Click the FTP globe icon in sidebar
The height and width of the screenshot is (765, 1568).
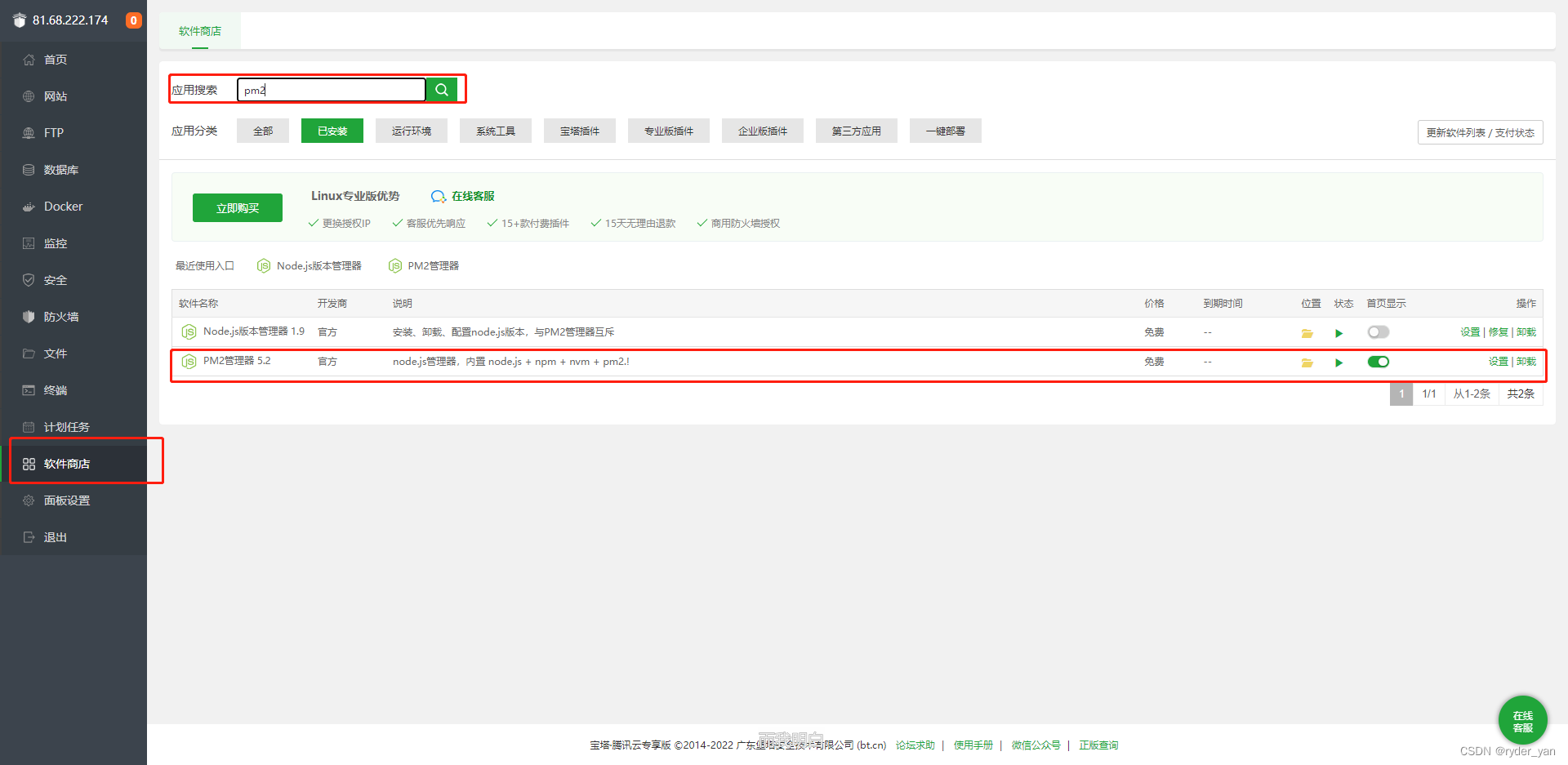coord(29,133)
